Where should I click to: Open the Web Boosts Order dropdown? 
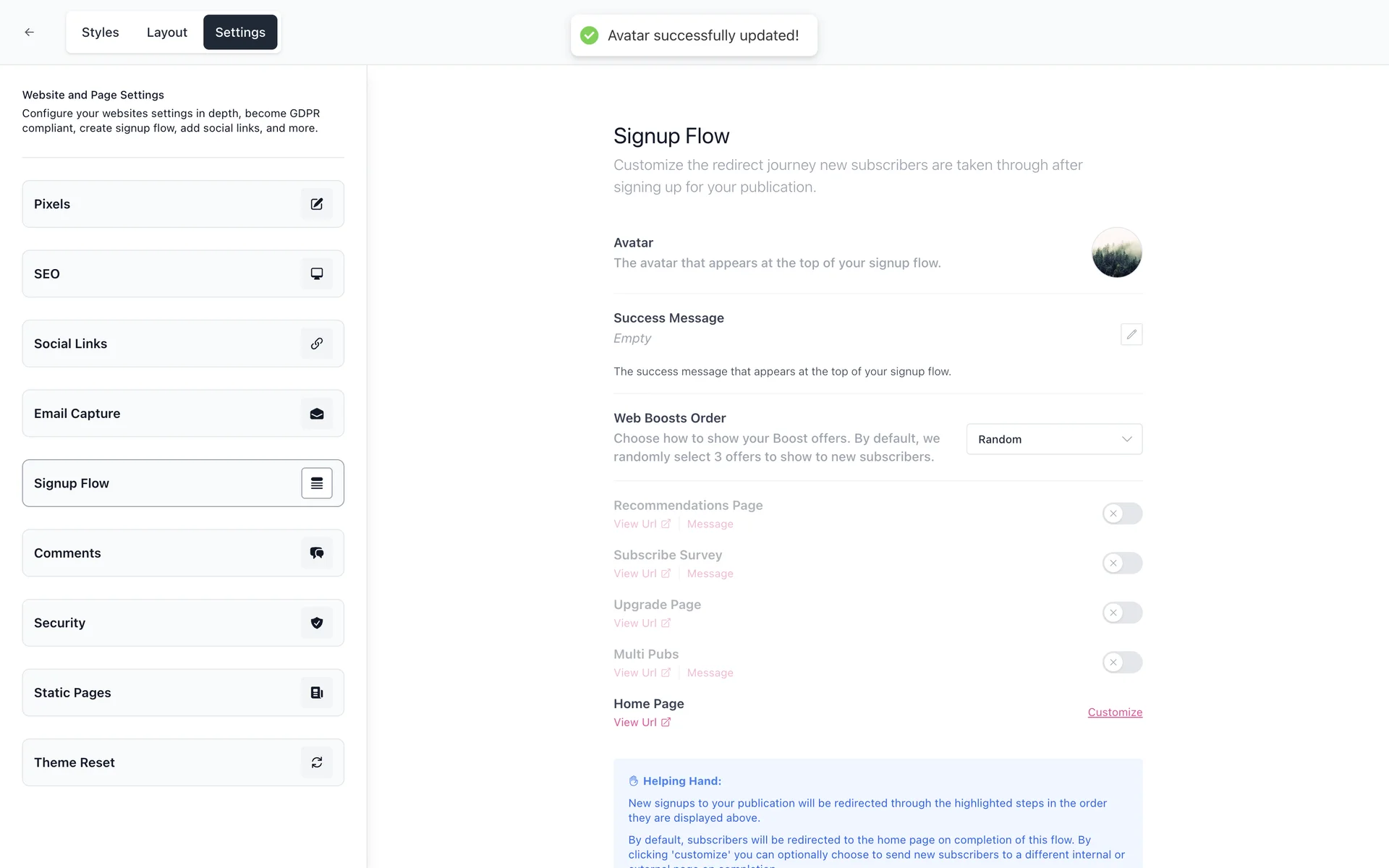(x=1054, y=439)
